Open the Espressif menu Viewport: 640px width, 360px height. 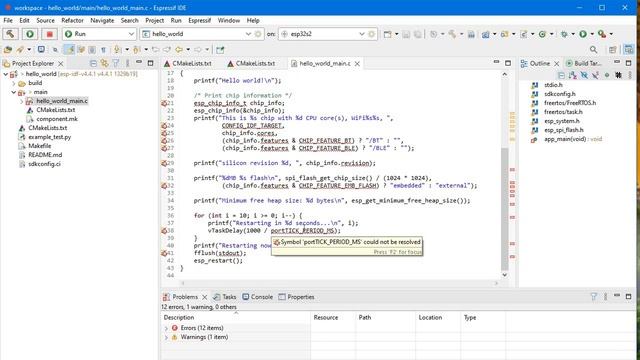pos(200,20)
